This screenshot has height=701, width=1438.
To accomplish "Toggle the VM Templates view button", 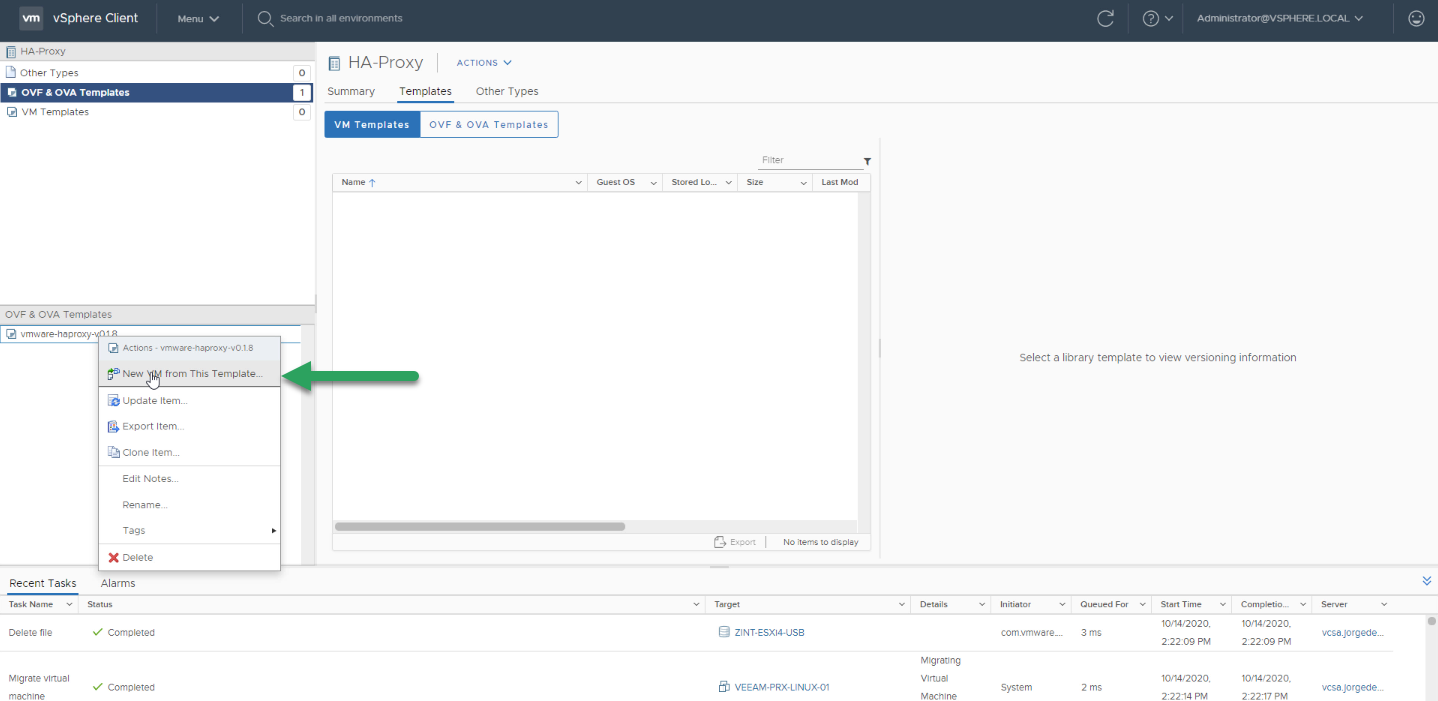I will [x=372, y=125].
